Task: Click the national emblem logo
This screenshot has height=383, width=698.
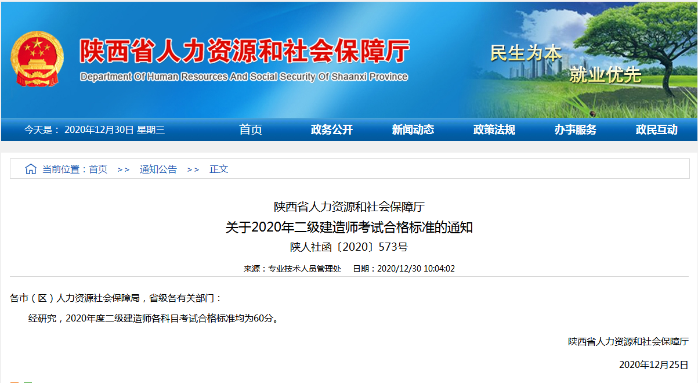Action: [37, 59]
